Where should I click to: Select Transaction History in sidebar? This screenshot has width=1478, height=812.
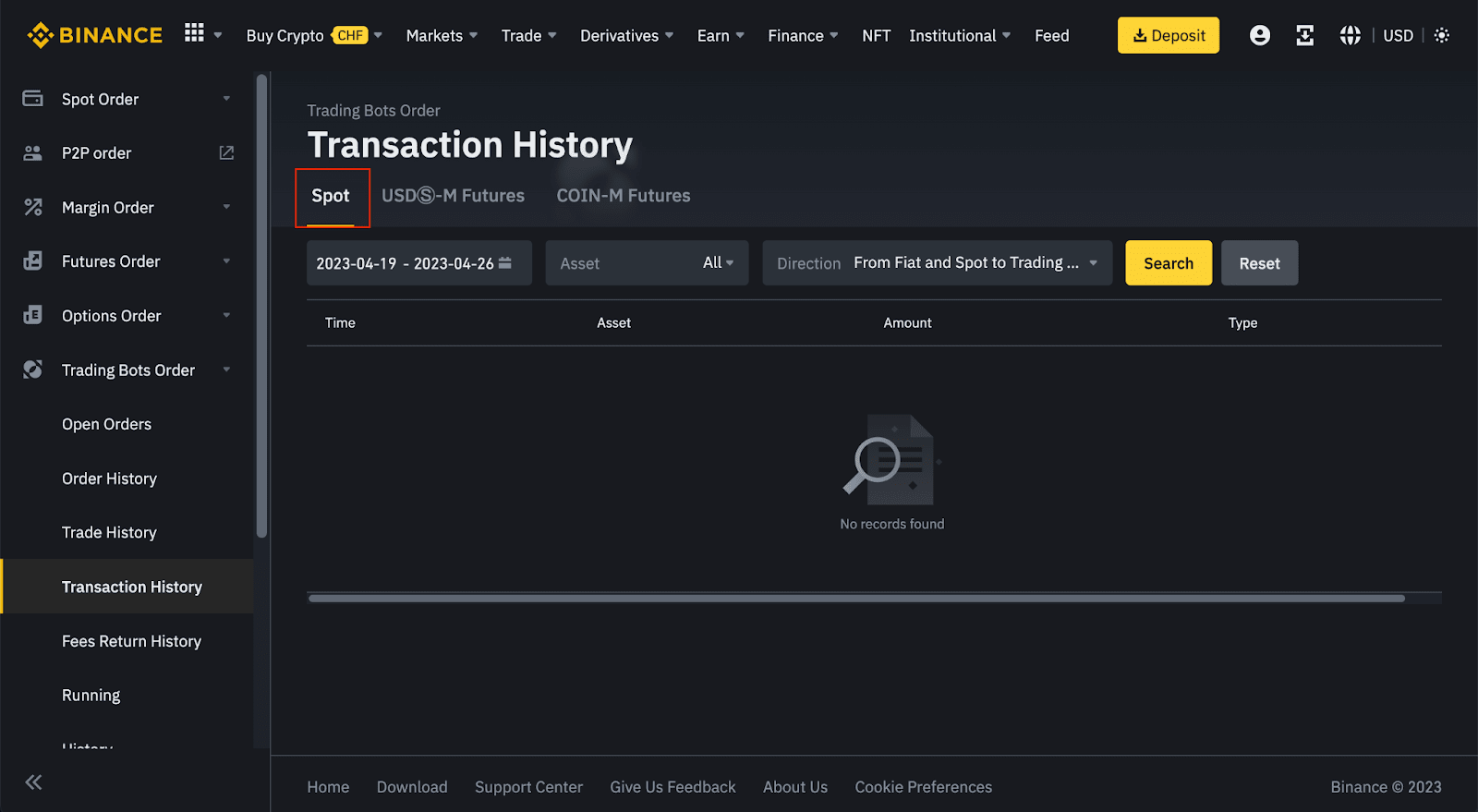point(128,587)
